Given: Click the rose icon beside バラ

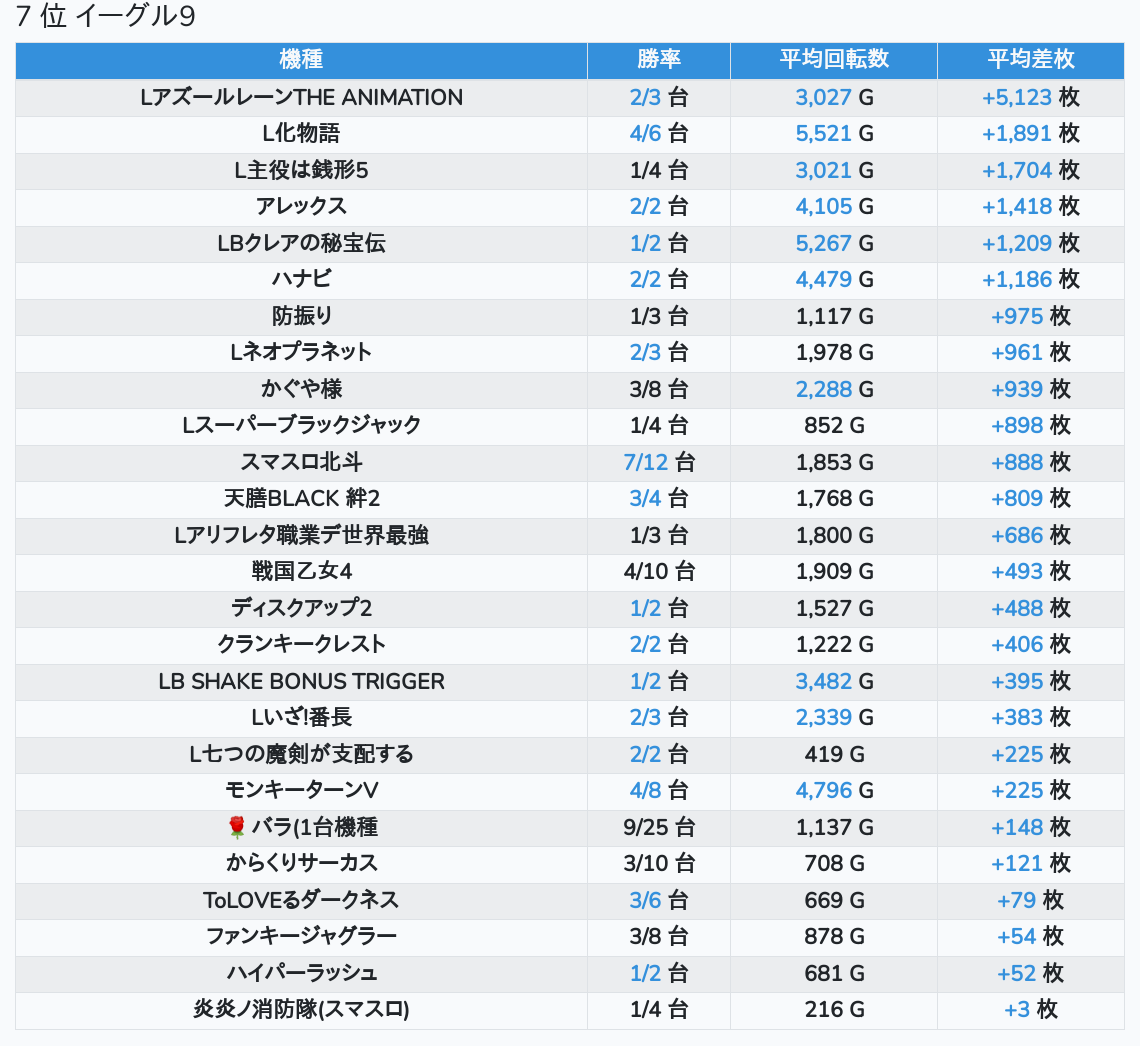Looking at the screenshot, I should tap(236, 827).
